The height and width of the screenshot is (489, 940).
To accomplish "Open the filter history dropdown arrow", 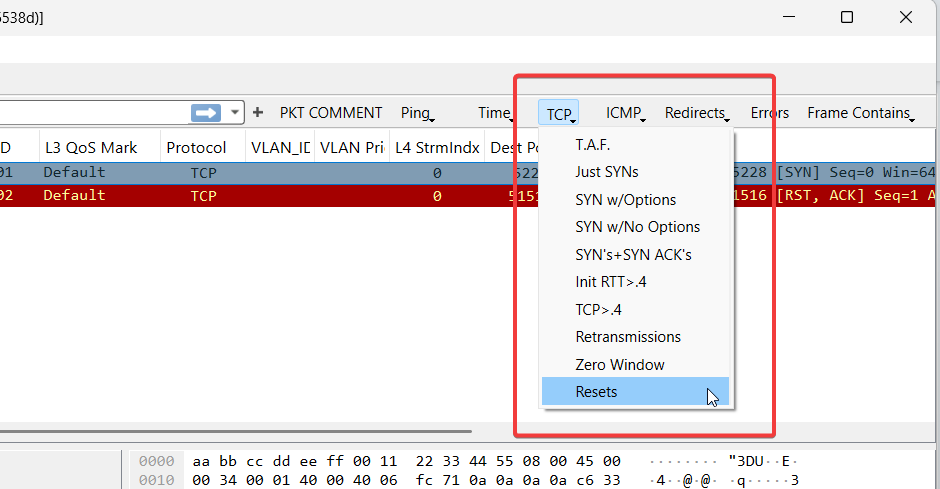I will (x=235, y=113).
